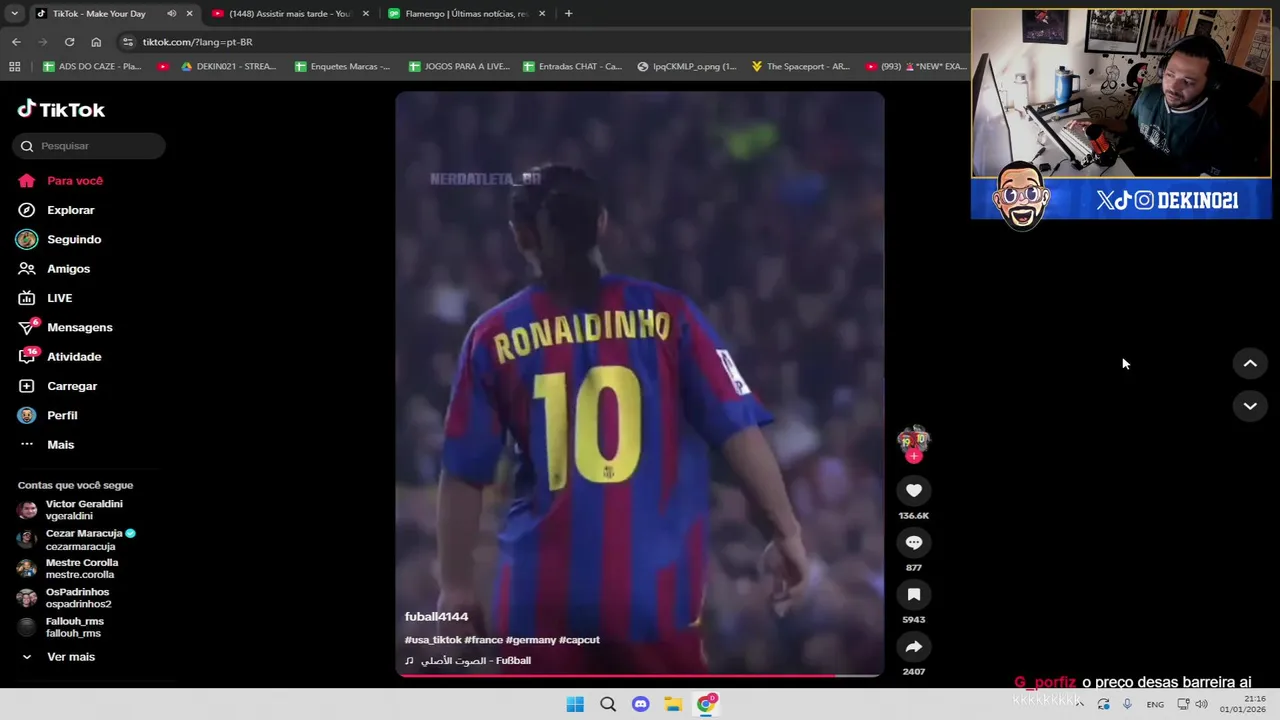The image size is (1280, 720).
Task: Open ADS DO CAZE bookmark
Action: pos(92,66)
